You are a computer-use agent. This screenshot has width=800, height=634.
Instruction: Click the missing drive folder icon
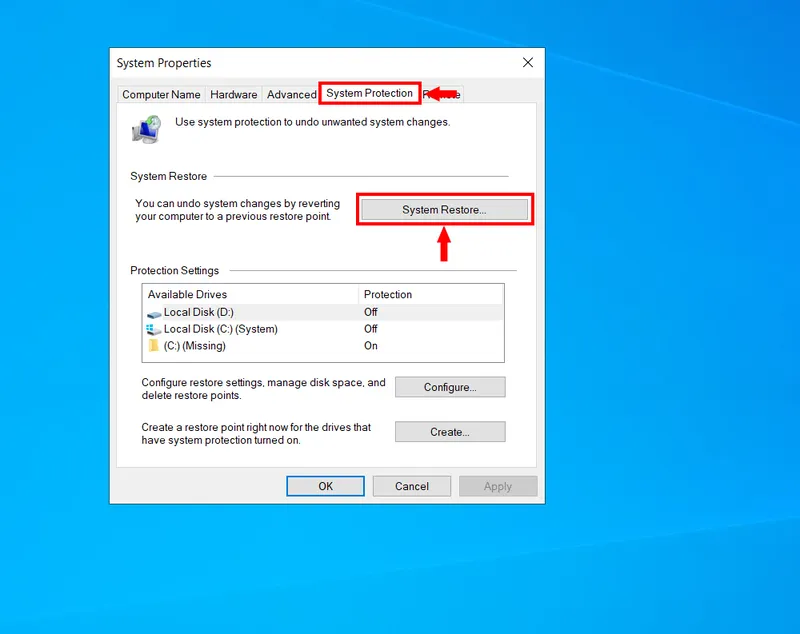pyautogui.click(x=155, y=345)
